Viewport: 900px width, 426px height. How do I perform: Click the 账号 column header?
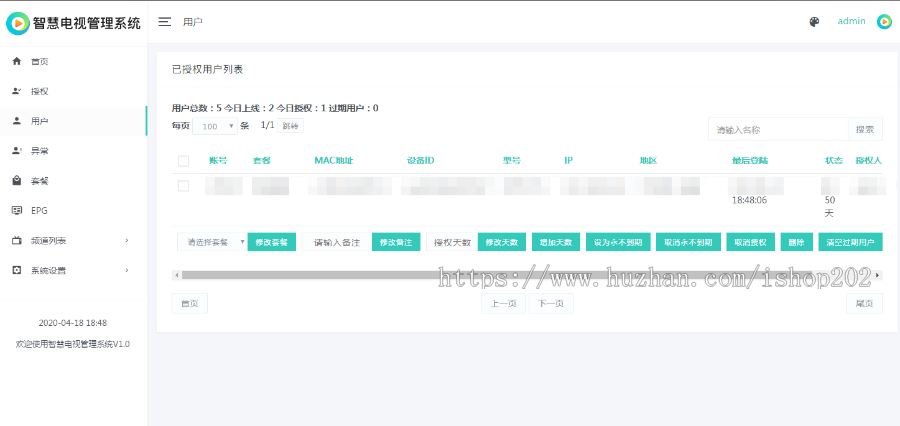[x=218, y=161]
